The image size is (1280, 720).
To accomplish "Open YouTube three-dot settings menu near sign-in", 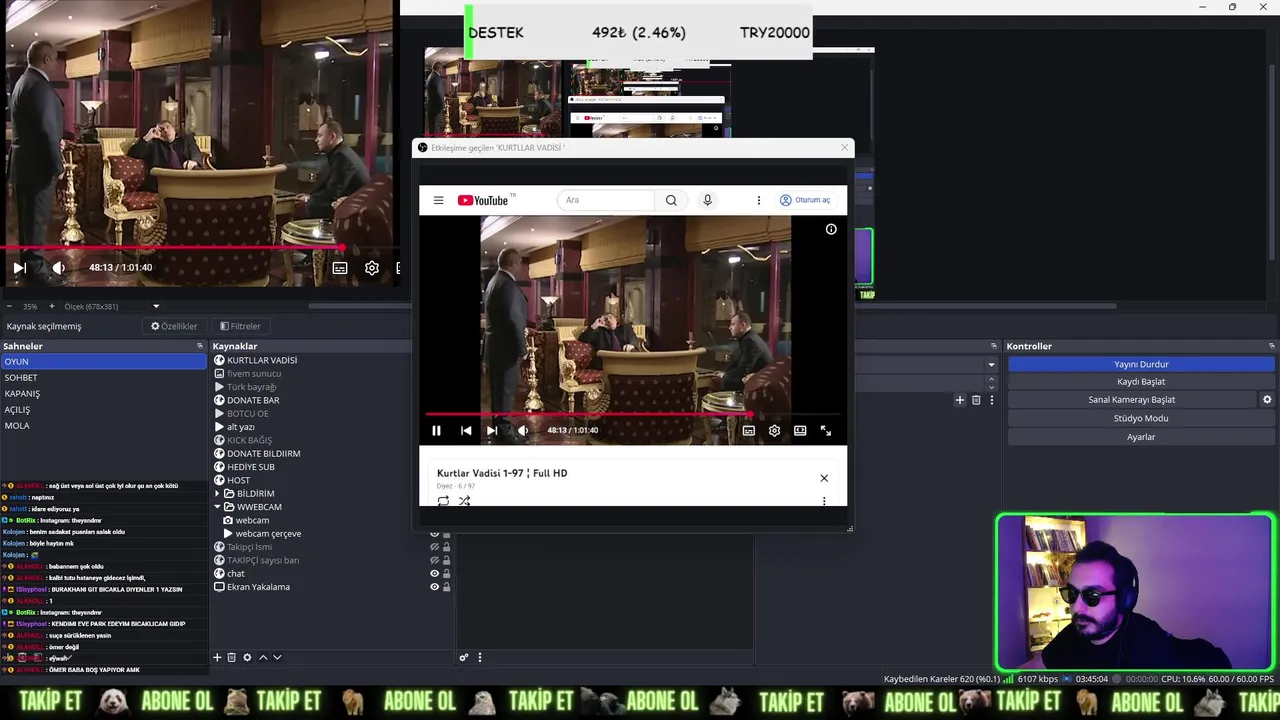I will (758, 200).
